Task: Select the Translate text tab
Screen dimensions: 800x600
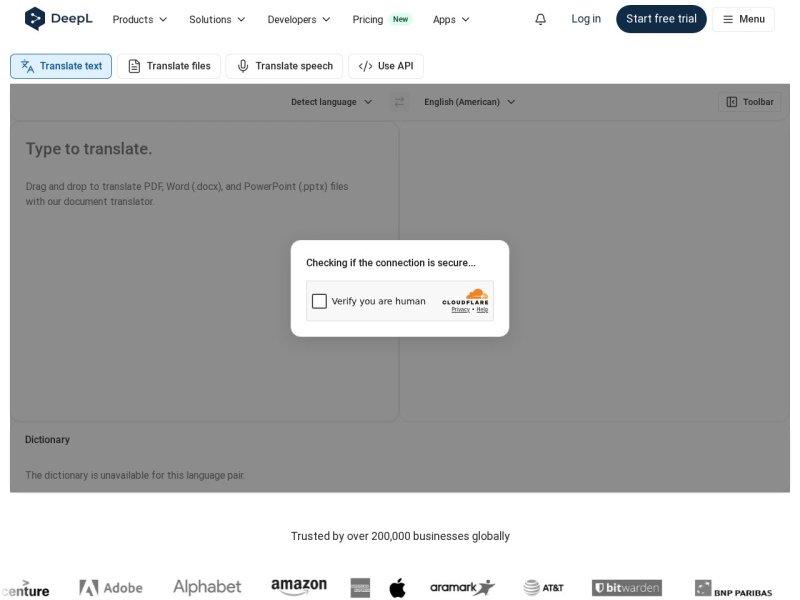Action: pyautogui.click(x=61, y=66)
